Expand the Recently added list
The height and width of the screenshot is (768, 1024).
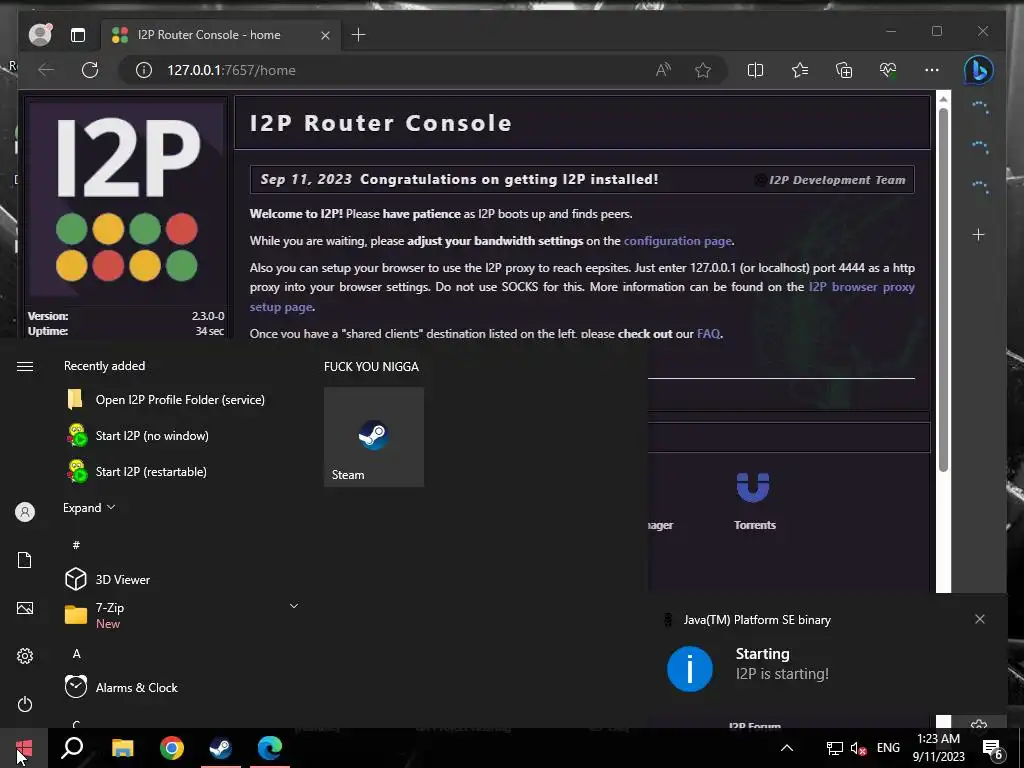tap(89, 507)
